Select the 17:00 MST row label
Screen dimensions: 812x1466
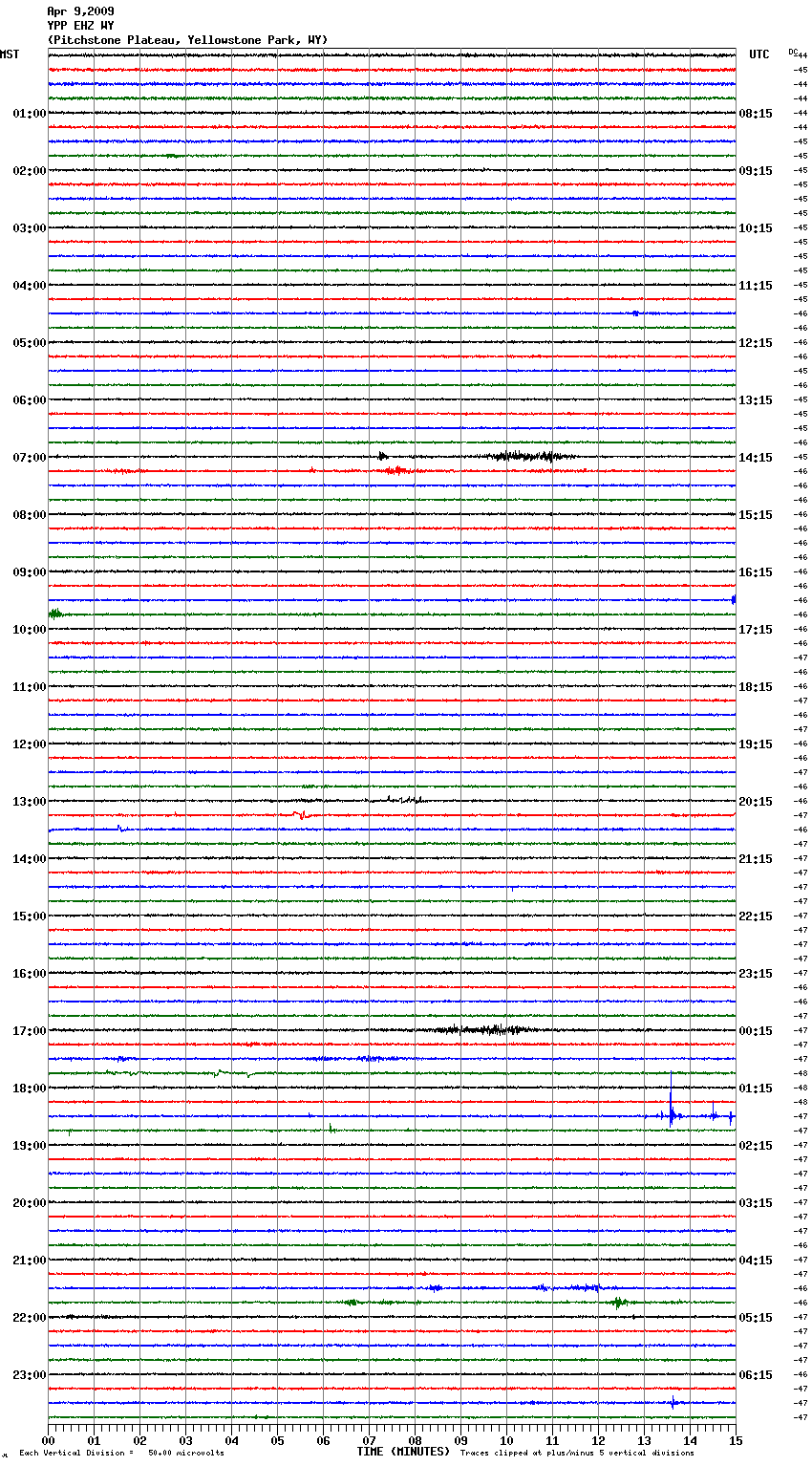[30, 1031]
